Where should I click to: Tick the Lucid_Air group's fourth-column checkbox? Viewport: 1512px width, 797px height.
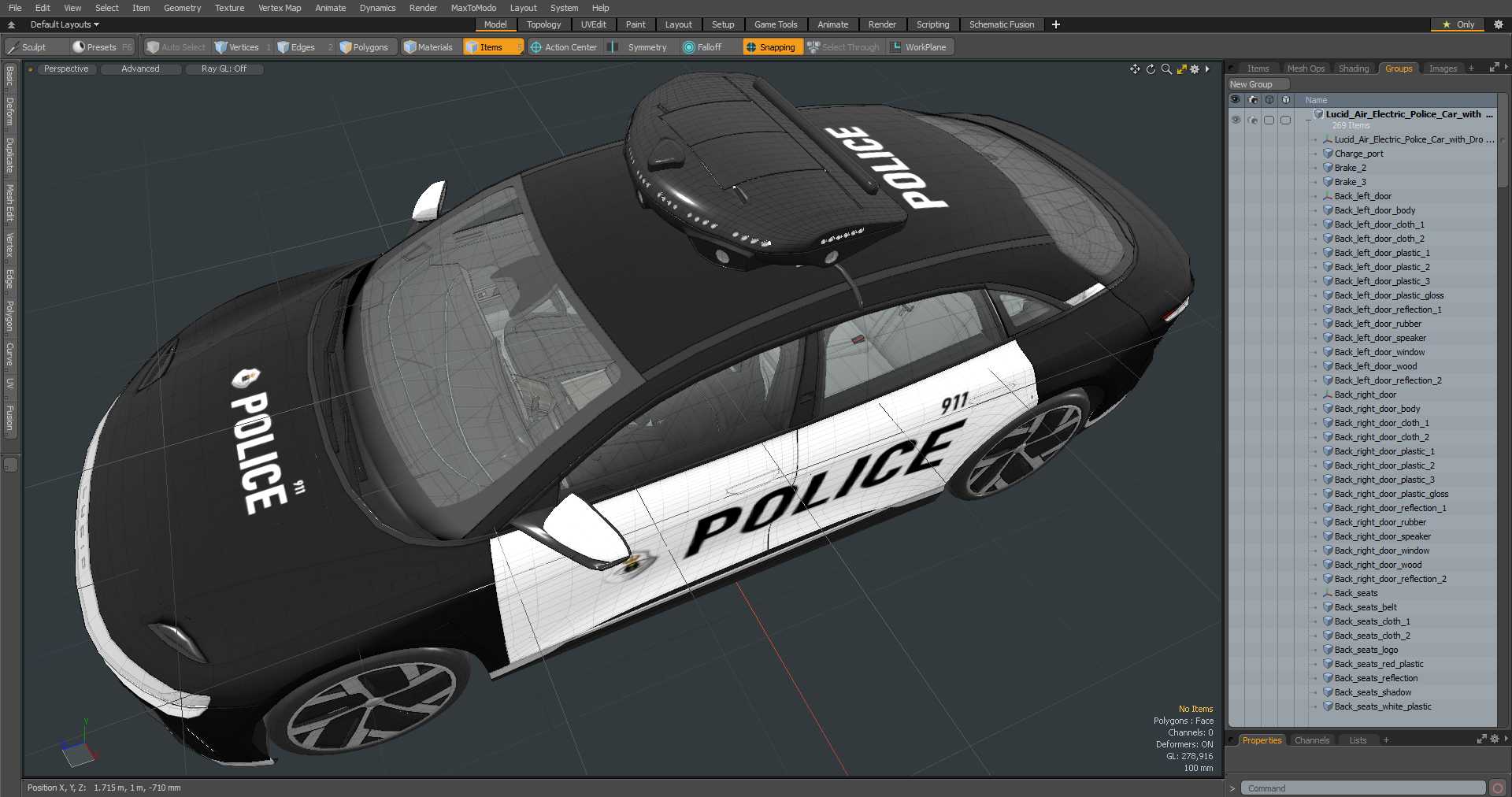pos(1285,120)
